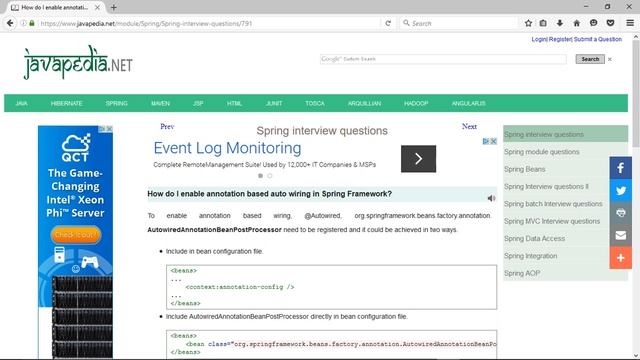The width and height of the screenshot is (640, 360).
Task: Open the downloads arrow icon
Action: tap(560, 23)
